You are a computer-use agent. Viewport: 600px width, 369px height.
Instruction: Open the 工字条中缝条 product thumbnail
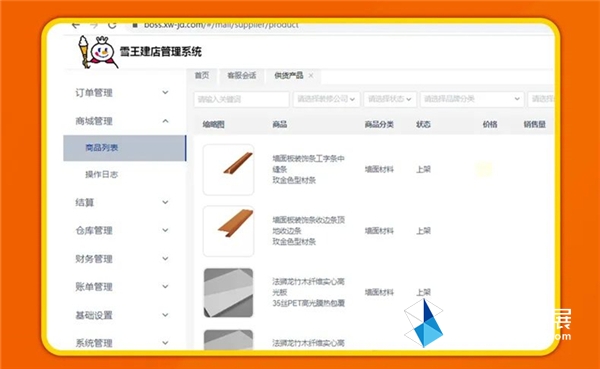tap(228, 170)
